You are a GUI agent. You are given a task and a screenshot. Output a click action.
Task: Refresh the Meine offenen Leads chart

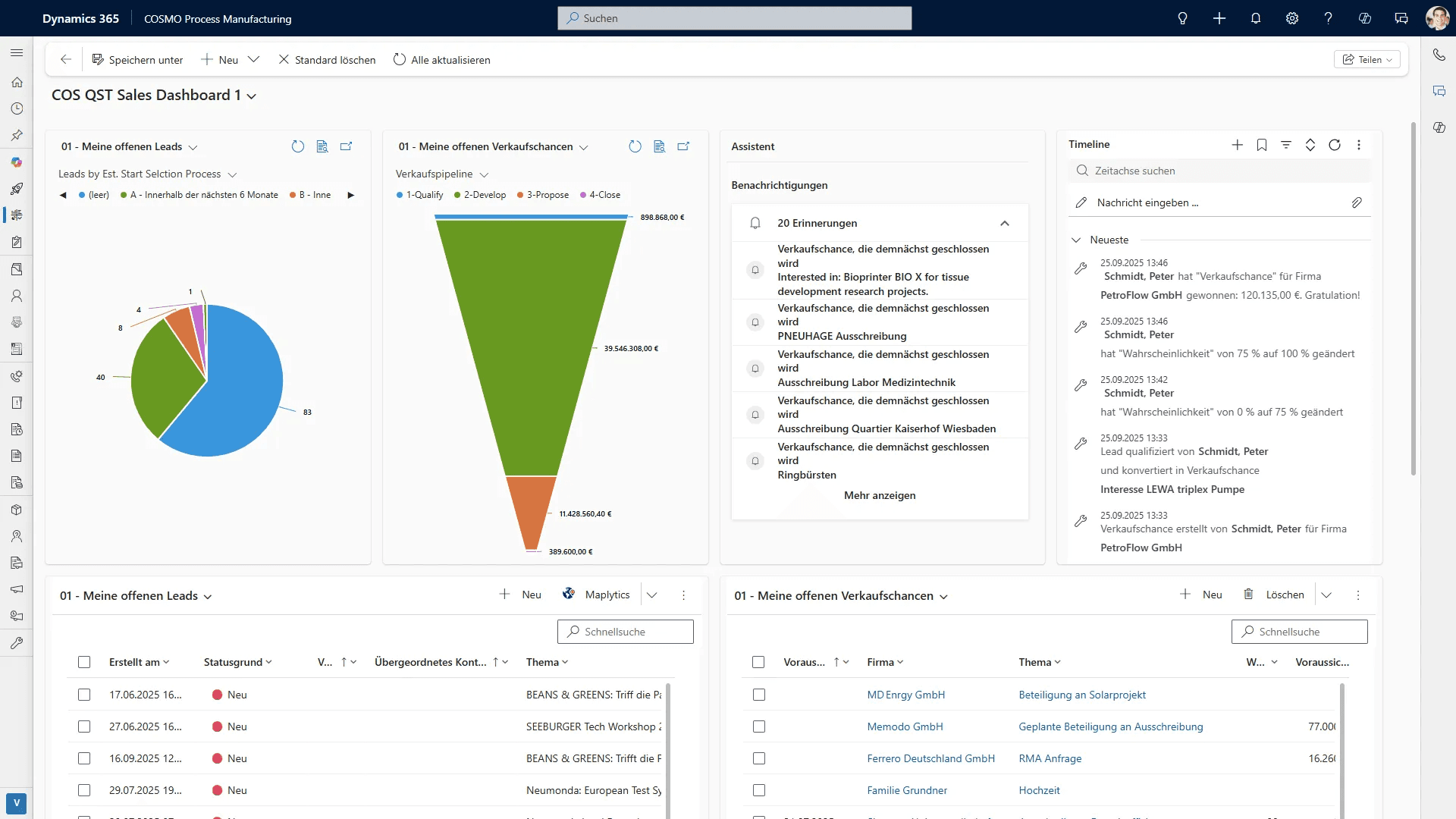point(298,146)
